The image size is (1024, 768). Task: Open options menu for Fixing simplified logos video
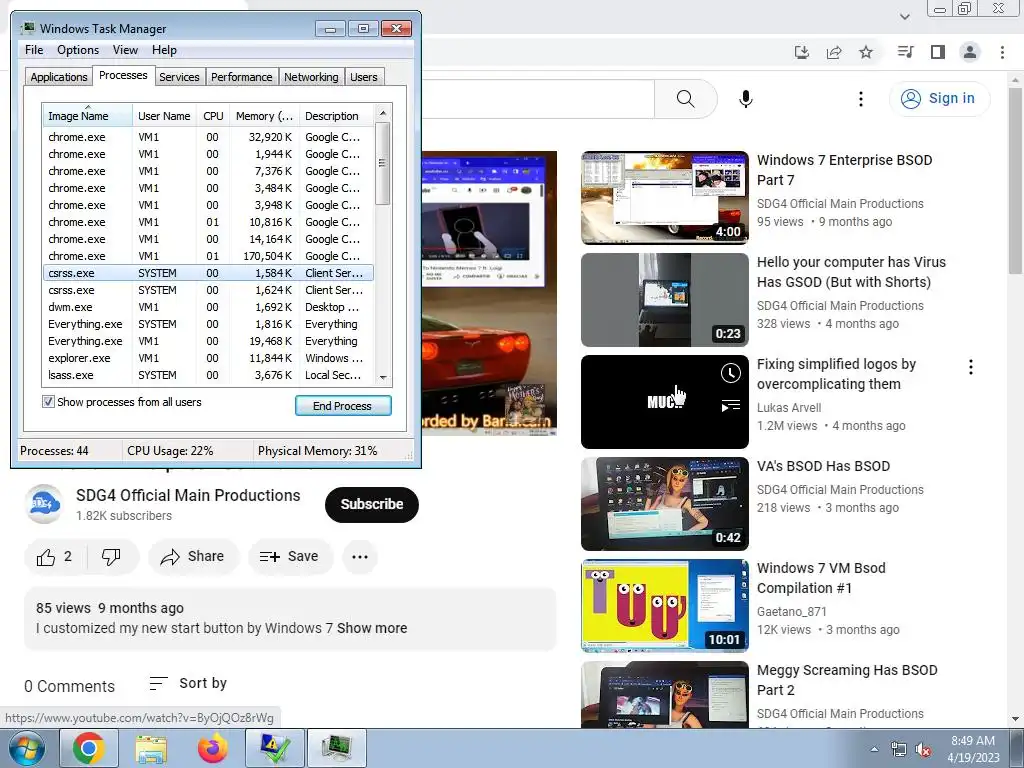tap(971, 367)
